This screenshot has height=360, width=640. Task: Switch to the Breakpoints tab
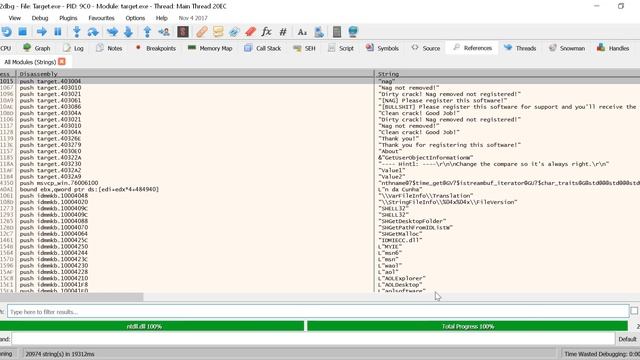point(156,48)
